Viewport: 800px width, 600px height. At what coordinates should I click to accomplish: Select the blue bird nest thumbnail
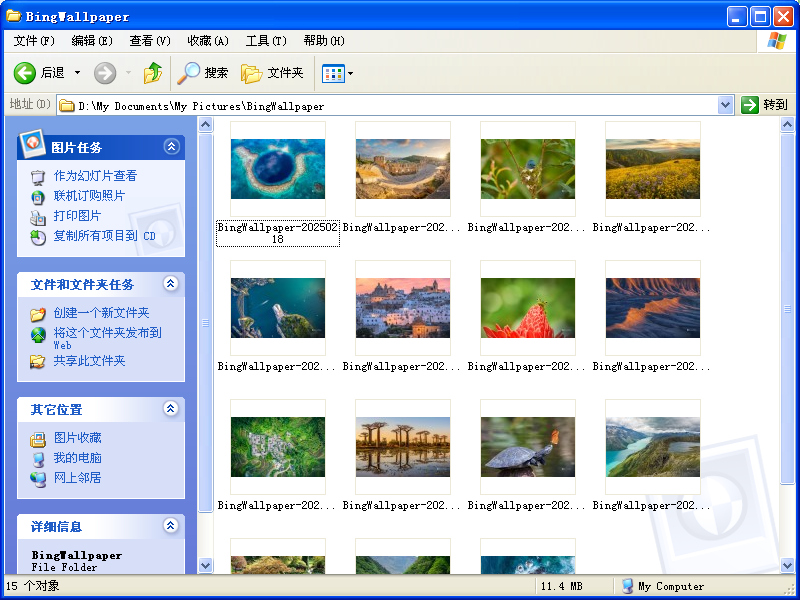tap(528, 169)
